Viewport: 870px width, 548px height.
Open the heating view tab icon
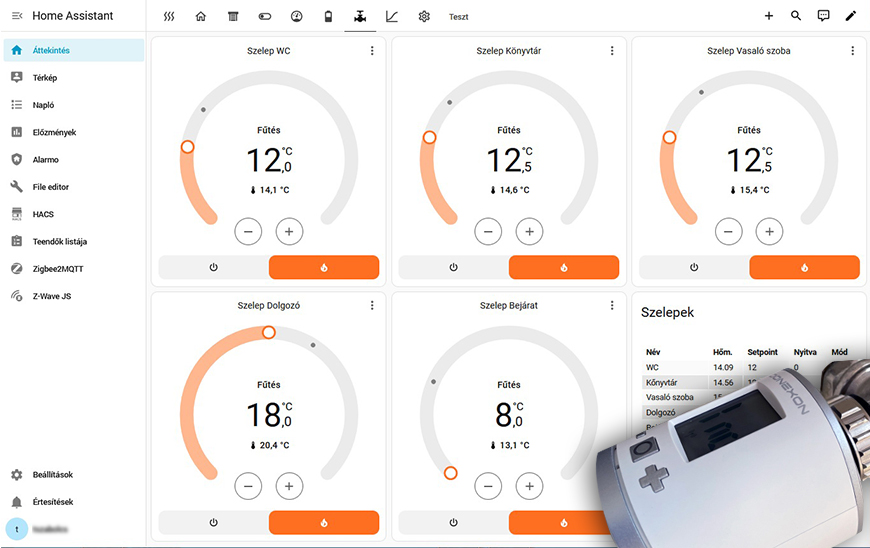pos(169,16)
